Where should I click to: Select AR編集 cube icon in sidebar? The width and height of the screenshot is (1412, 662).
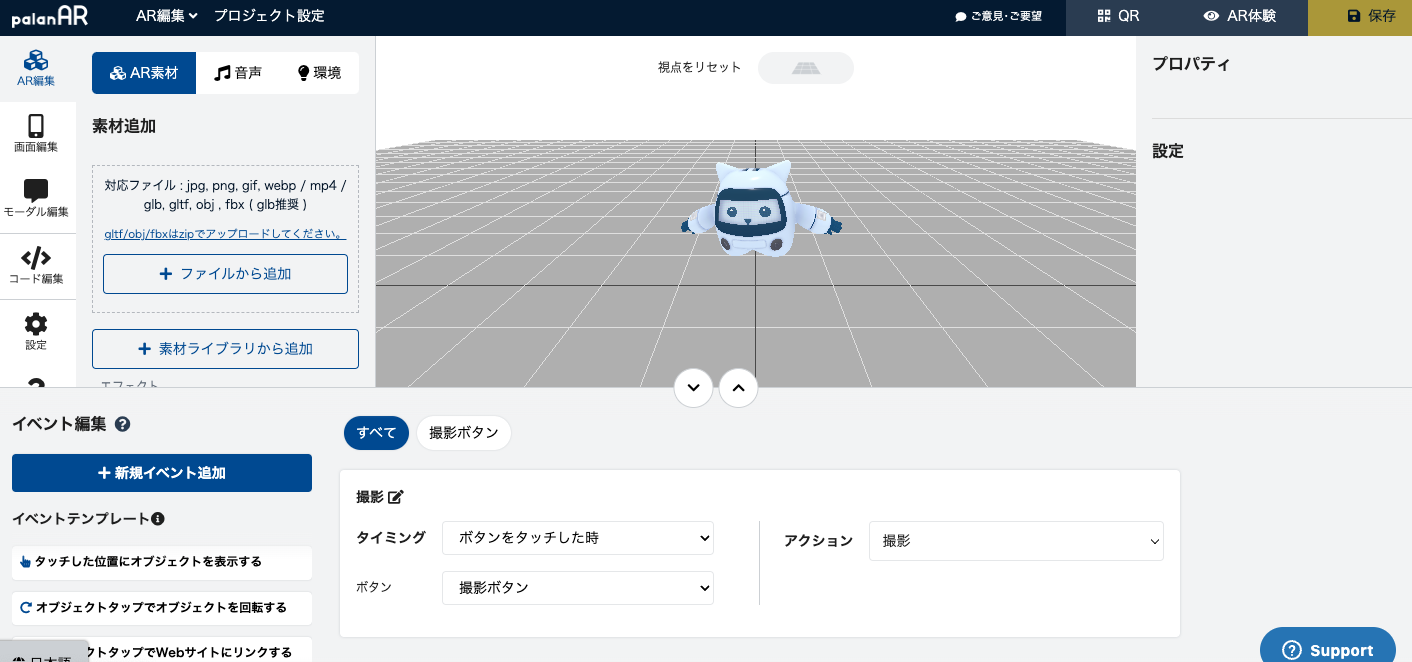pos(36,68)
